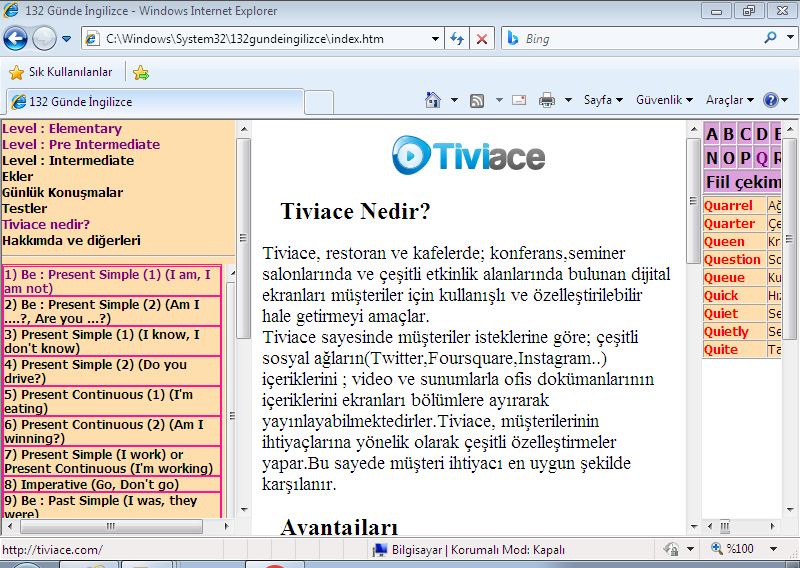Open the search provider dropdown arrow
Viewport: 800px width, 568px height.
point(790,38)
